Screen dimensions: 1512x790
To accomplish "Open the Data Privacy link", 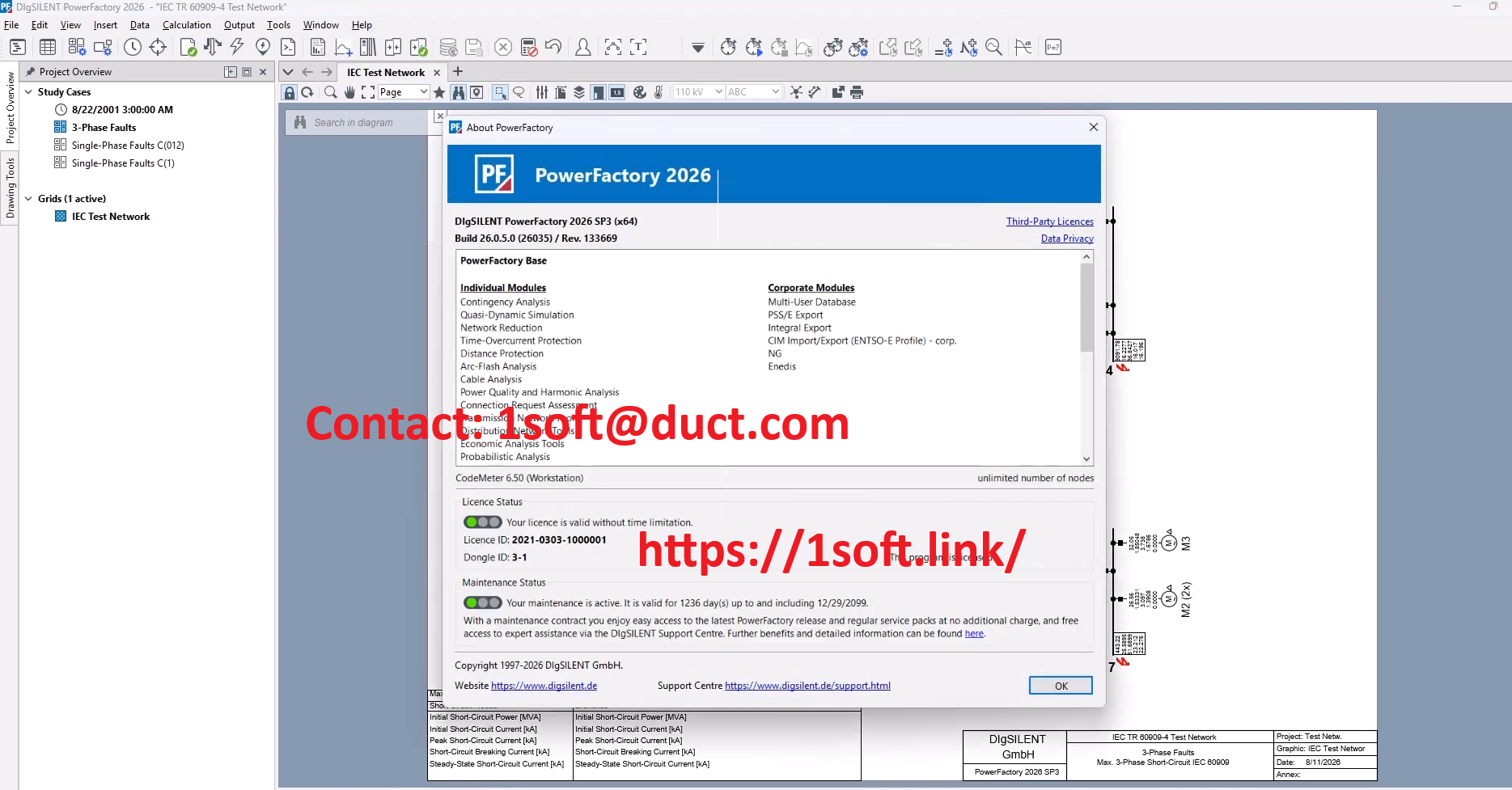I will [1067, 239].
